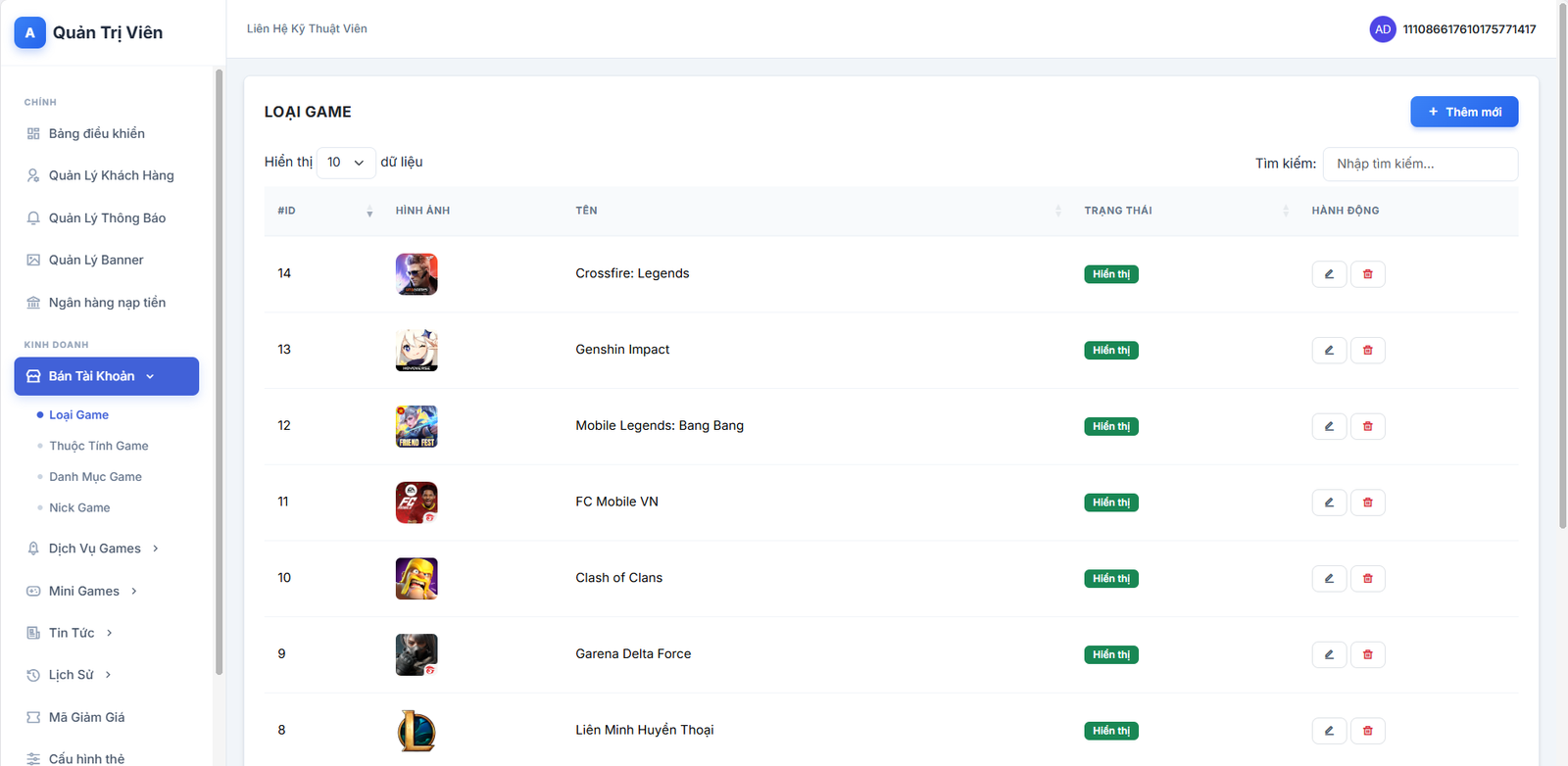The width and height of the screenshot is (1568, 766).
Task: Click the Thêm mới button
Action: coord(1463,112)
